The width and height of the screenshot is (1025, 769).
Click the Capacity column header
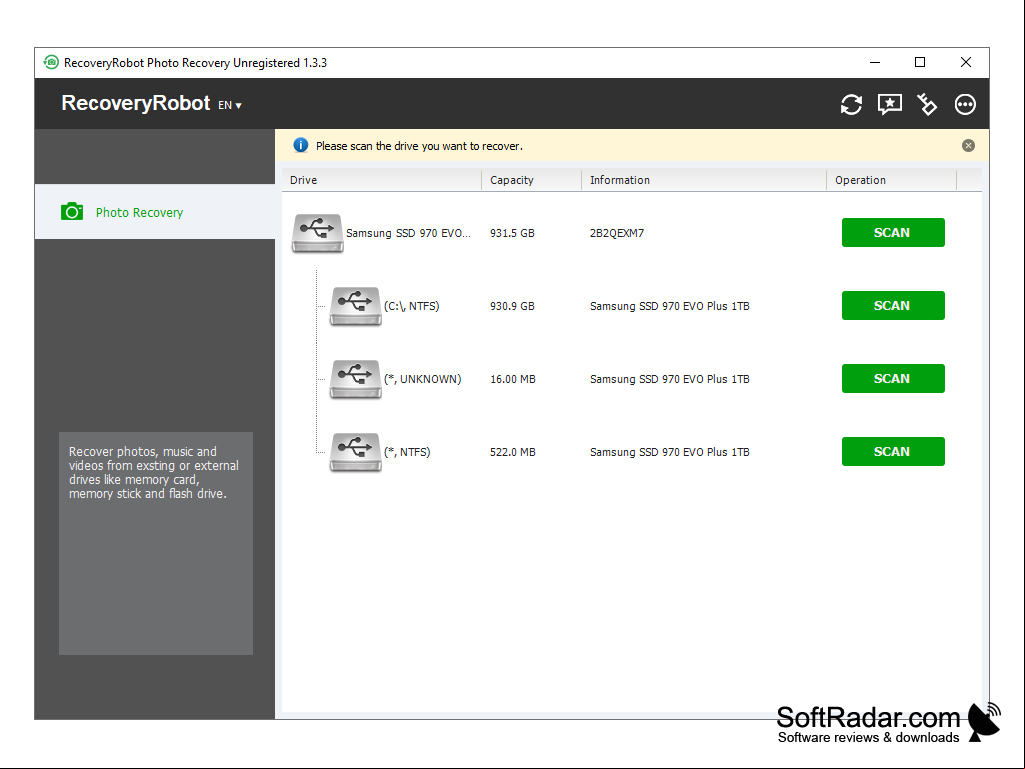[x=531, y=180]
